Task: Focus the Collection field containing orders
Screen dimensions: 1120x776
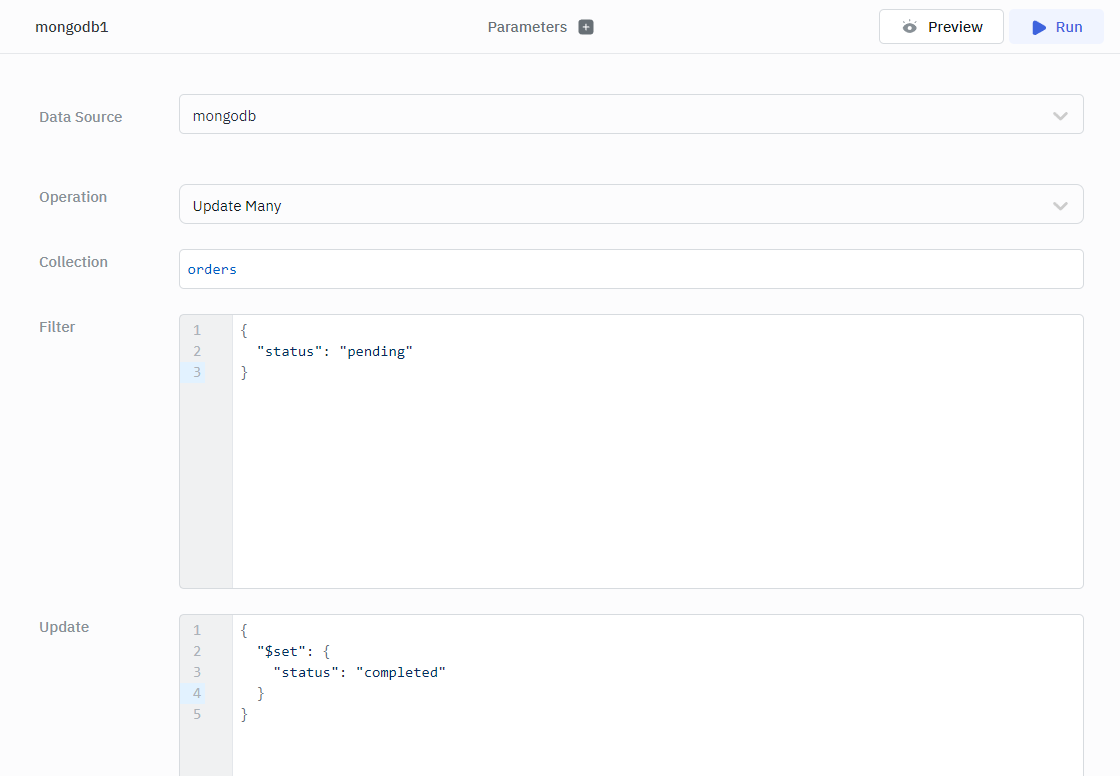Action: (630, 269)
